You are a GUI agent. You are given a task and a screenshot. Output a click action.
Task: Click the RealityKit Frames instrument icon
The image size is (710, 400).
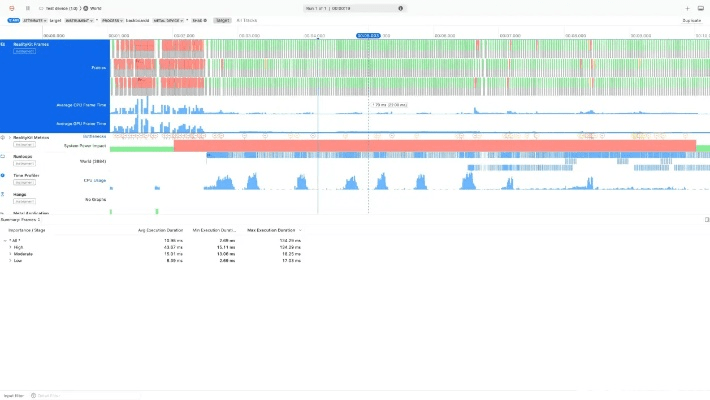coord(4,45)
